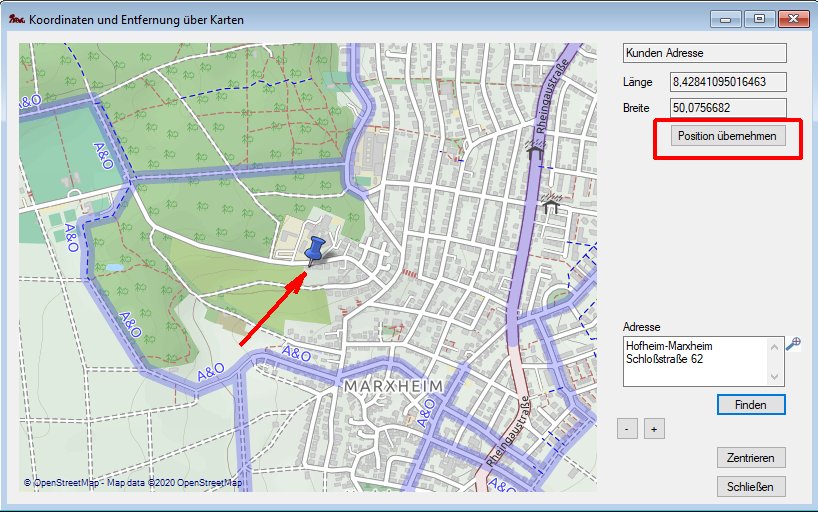Center the map using Zentrieren
The image size is (818, 512).
click(x=751, y=458)
